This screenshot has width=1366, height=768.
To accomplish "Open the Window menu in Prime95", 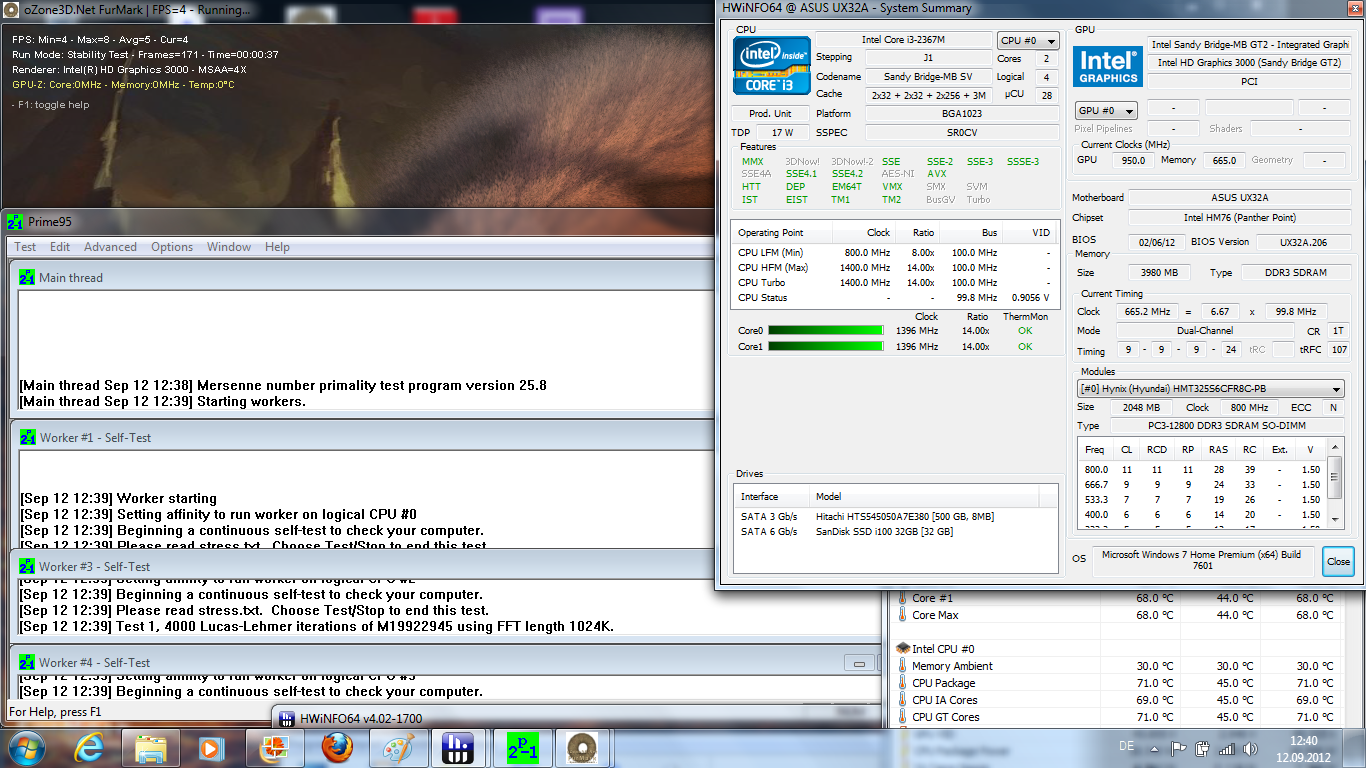I will tap(229, 247).
